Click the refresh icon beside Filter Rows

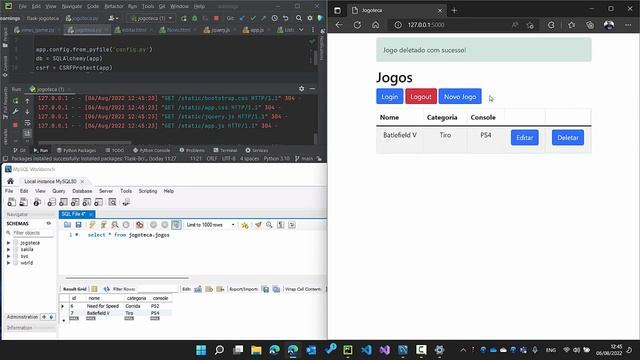(x=107, y=289)
